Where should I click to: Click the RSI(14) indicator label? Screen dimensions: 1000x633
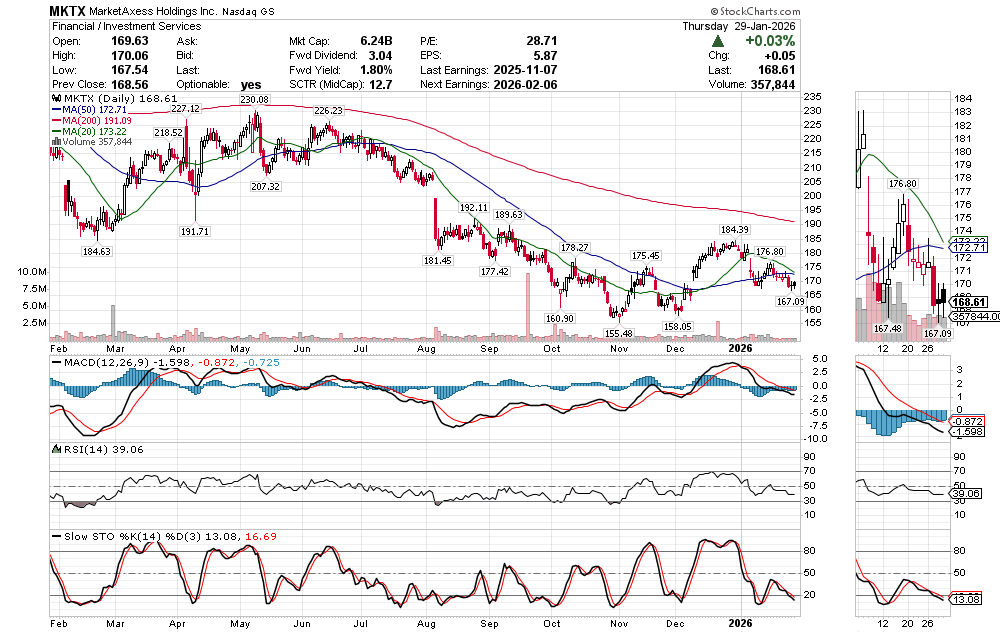pos(84,450)
